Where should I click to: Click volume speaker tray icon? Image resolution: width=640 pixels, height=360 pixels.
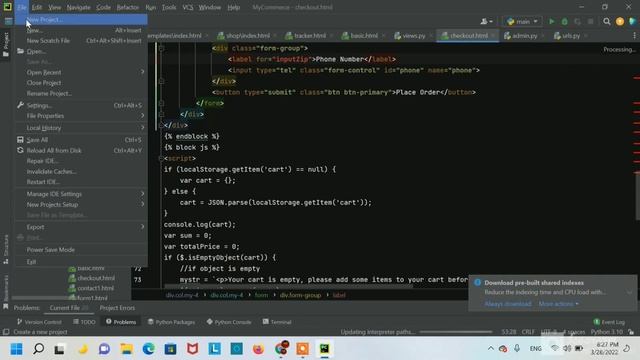click(567, 348)
